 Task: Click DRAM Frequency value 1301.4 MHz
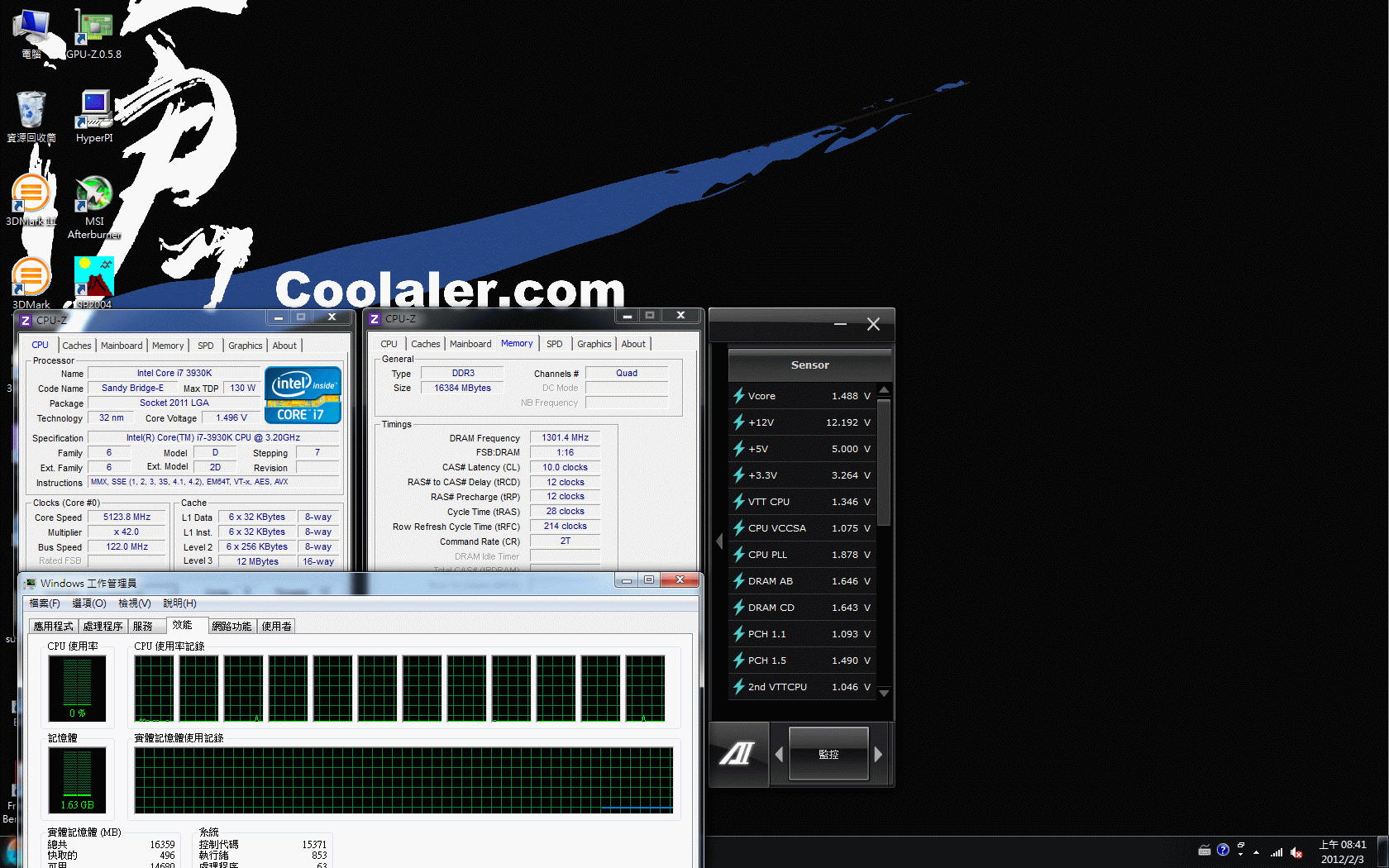[x=566, y=437]
